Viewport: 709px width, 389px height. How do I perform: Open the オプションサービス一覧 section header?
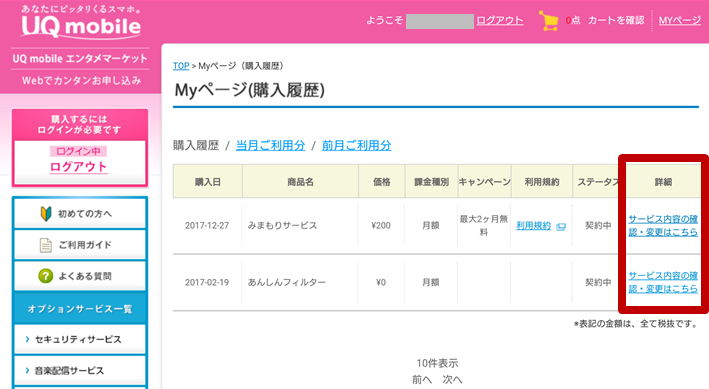click(80, 309)
